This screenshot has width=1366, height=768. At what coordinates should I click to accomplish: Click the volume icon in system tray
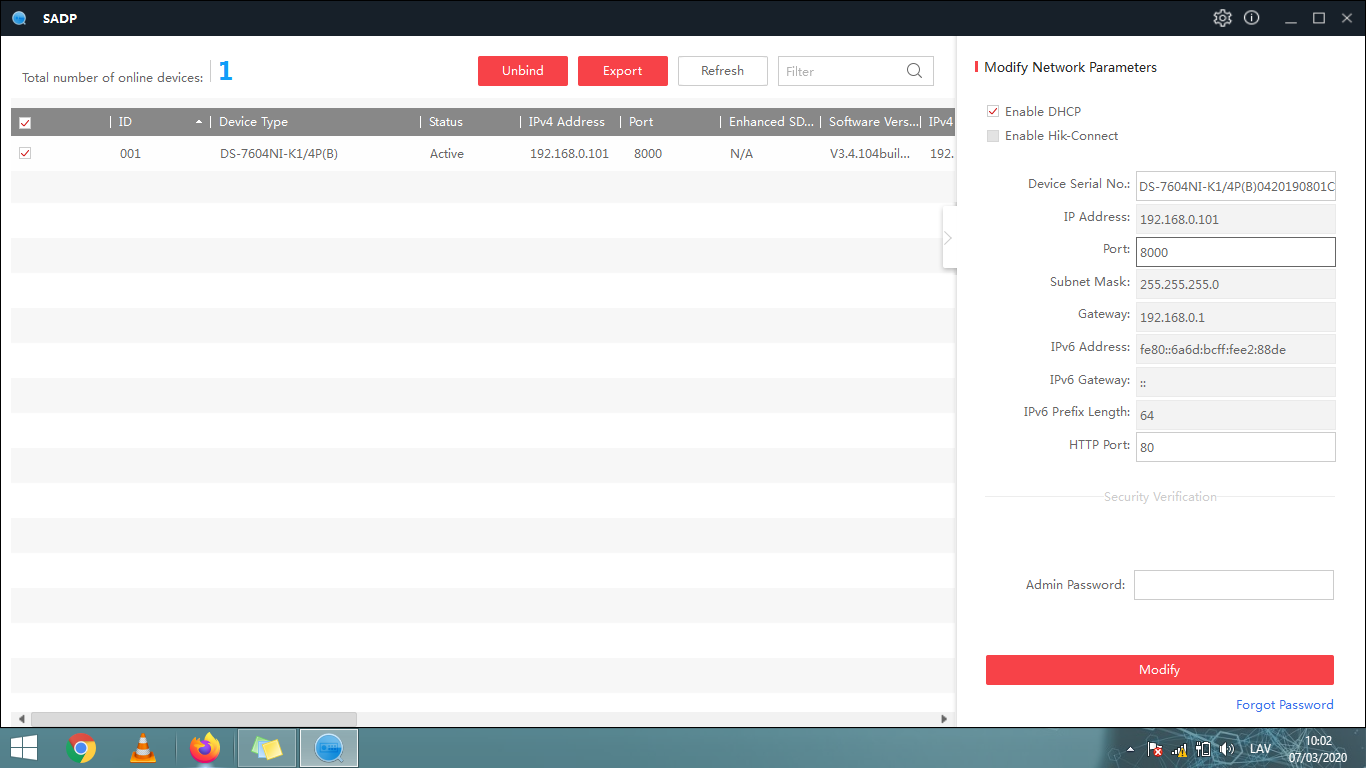pos(1227,749)
